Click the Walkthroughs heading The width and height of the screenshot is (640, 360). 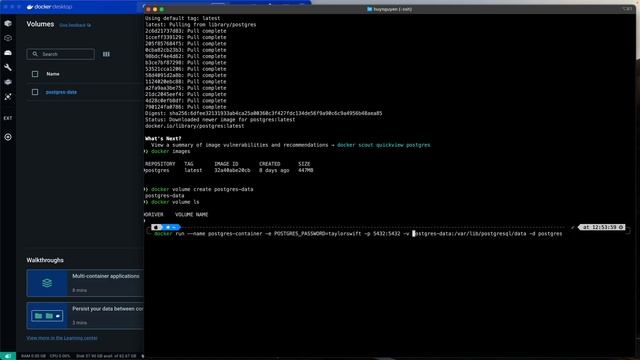coord(45,260)
